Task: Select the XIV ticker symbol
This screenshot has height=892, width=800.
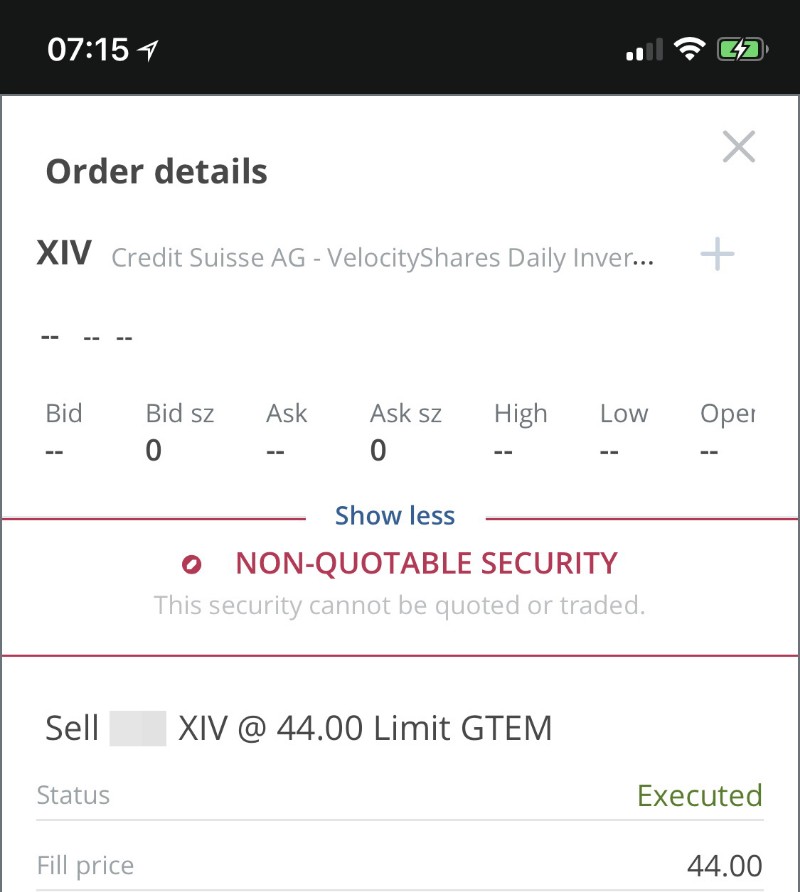Action: (x=64, y=253)
